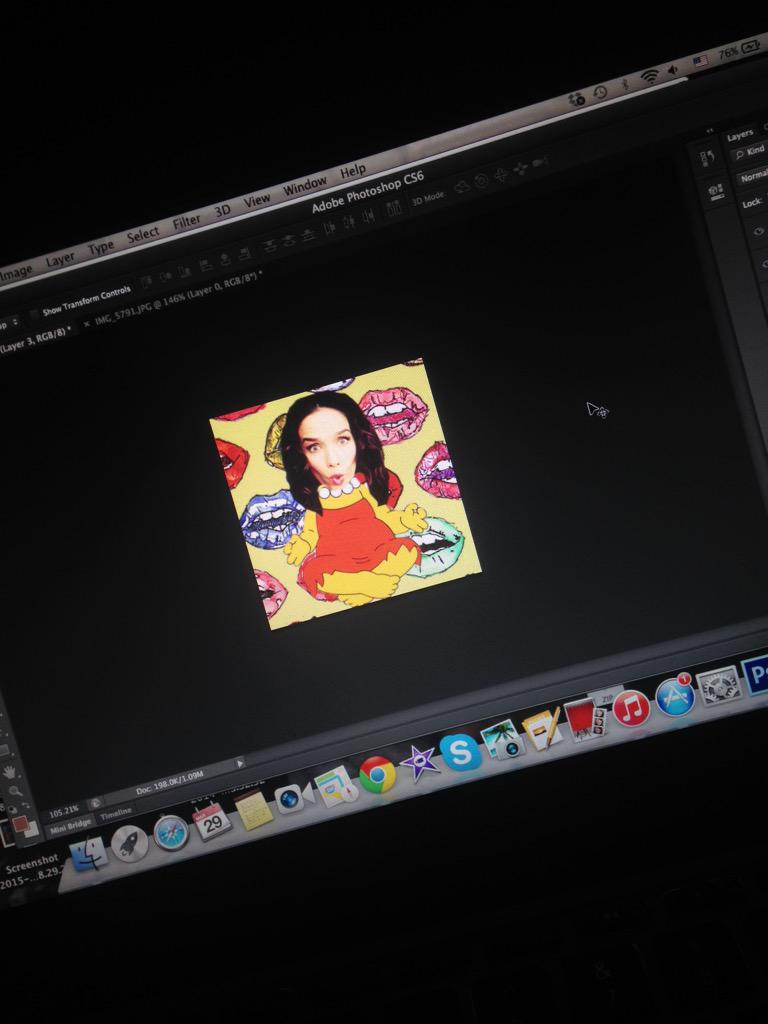The height and width of the screenshot is (1024, 768).
Task: Open the Auto-Select target dropdown
Action: tap(7, 324)
